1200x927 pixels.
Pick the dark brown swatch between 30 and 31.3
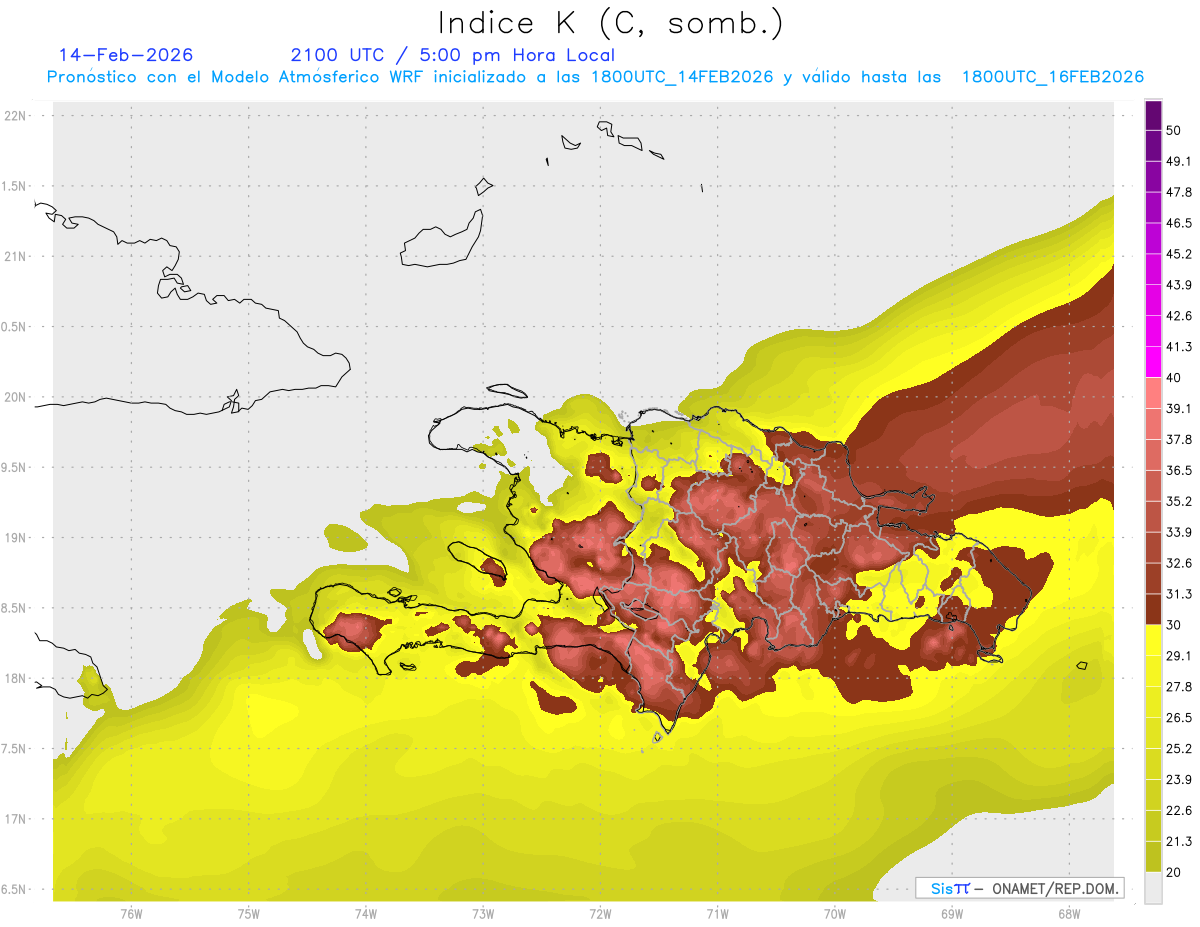[1154, 609]
